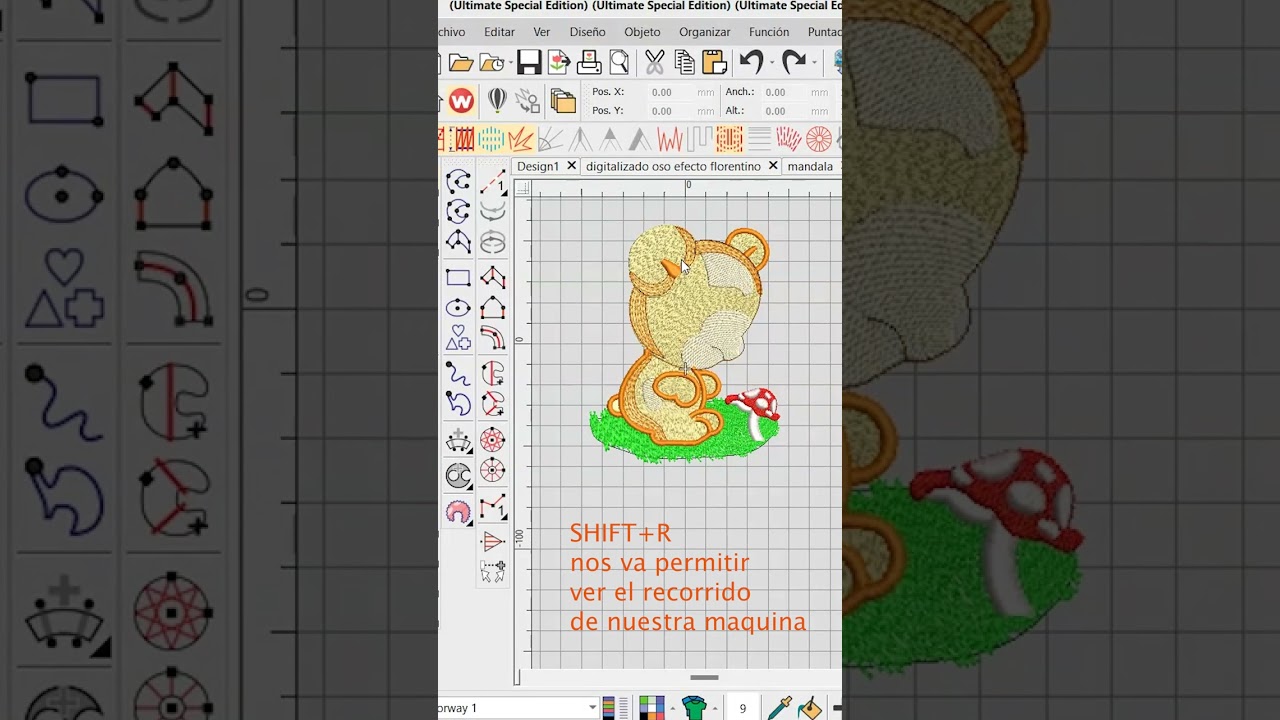Switch to Wilcom workspace red W icon
Screen dimensions: 1280x720
pos(461,101)
